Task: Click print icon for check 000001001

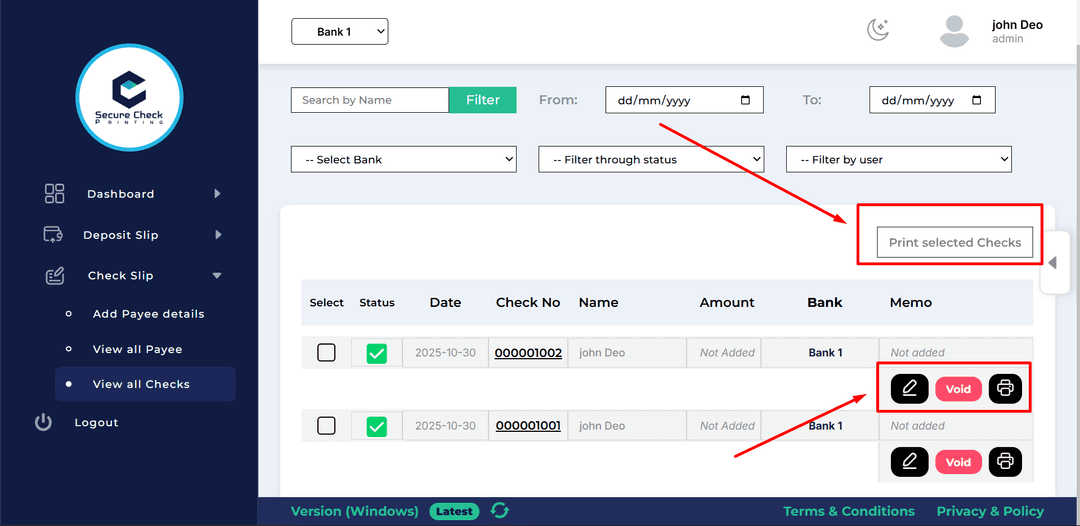Action: pos(1005,461)
